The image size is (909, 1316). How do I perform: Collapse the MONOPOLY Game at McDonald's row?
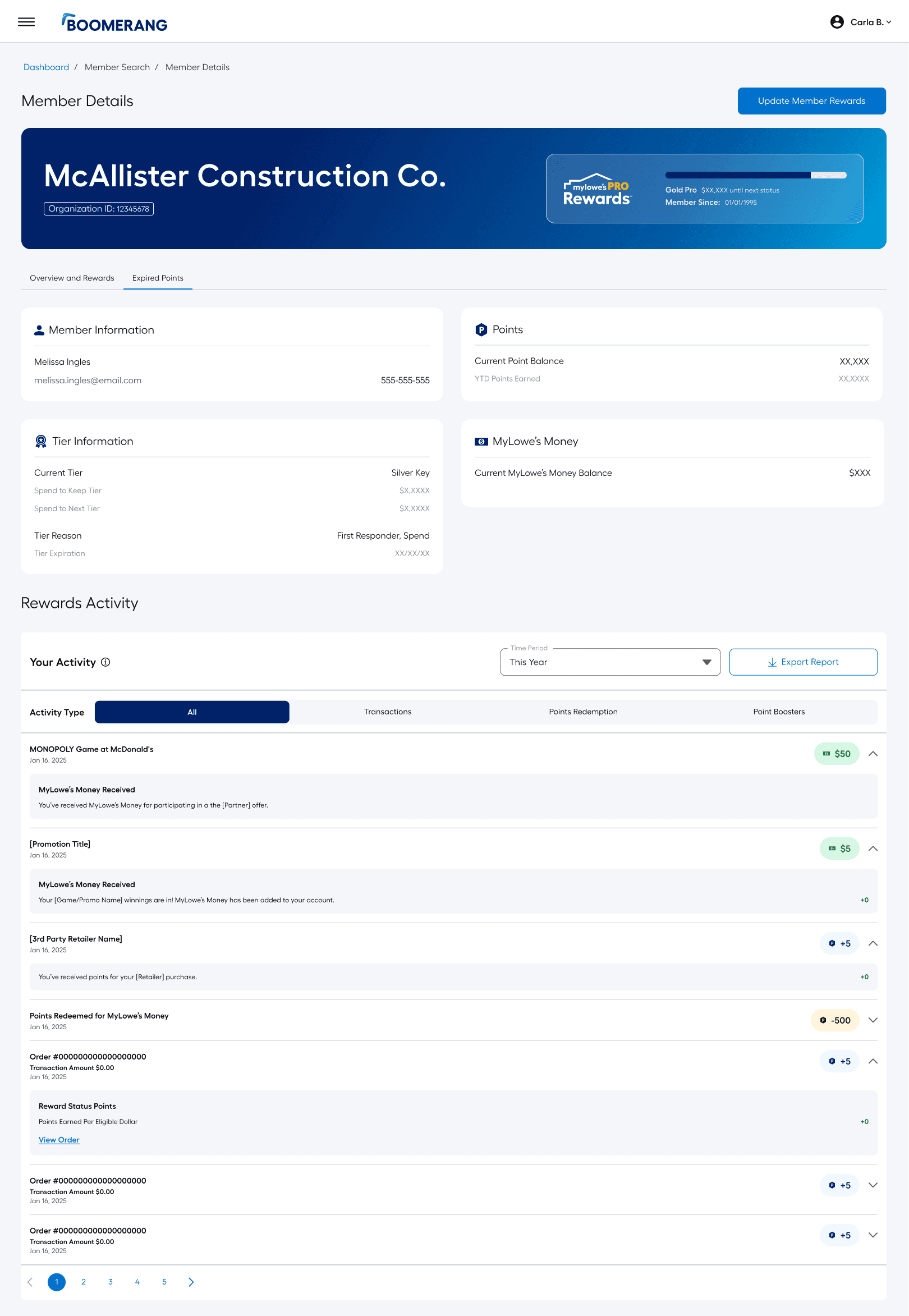point(873,754)
